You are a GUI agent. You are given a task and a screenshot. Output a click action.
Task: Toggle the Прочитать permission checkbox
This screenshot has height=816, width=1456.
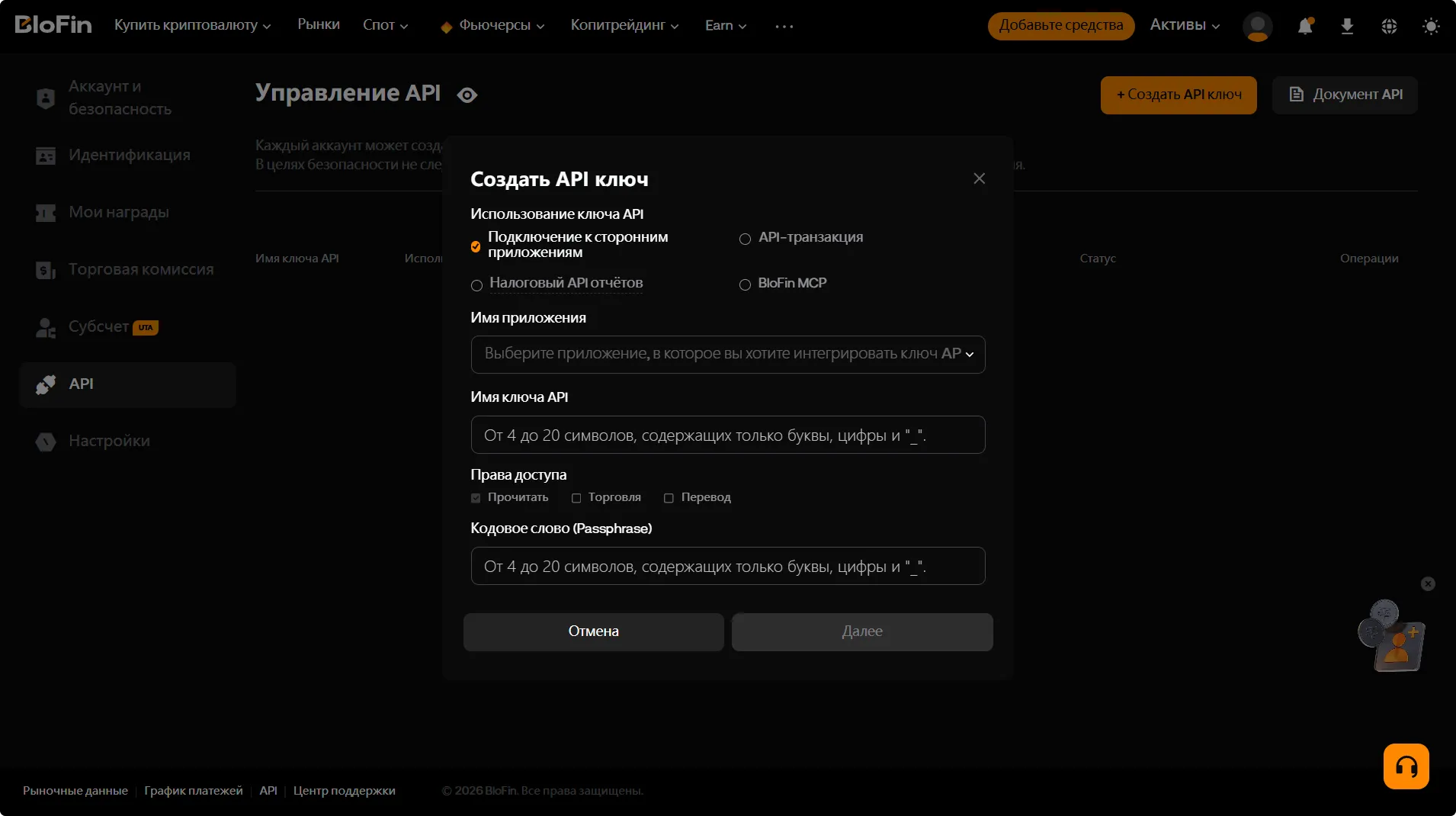coord(476,498)
